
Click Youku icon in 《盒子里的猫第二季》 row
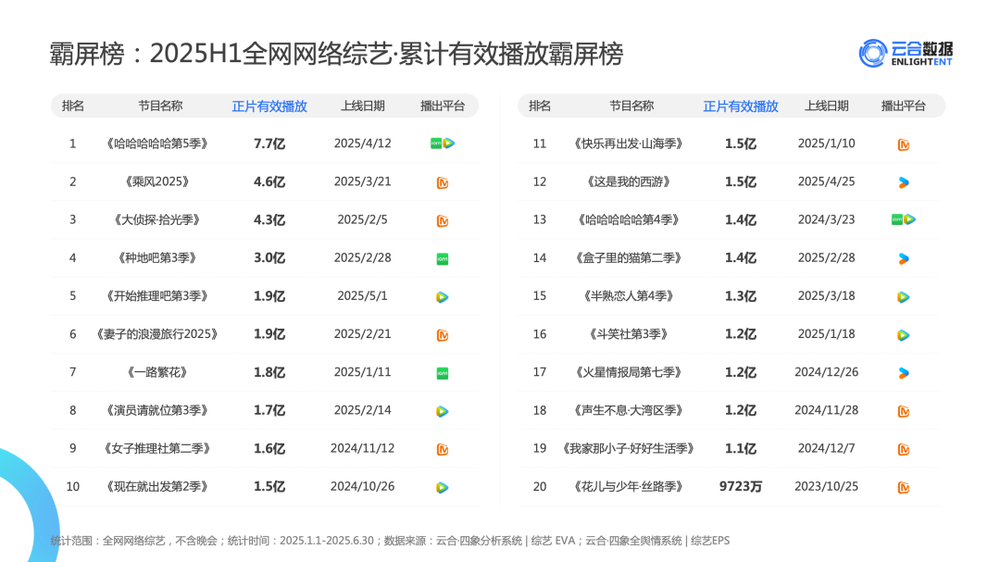pyautogui.click(x=903, y=258)
